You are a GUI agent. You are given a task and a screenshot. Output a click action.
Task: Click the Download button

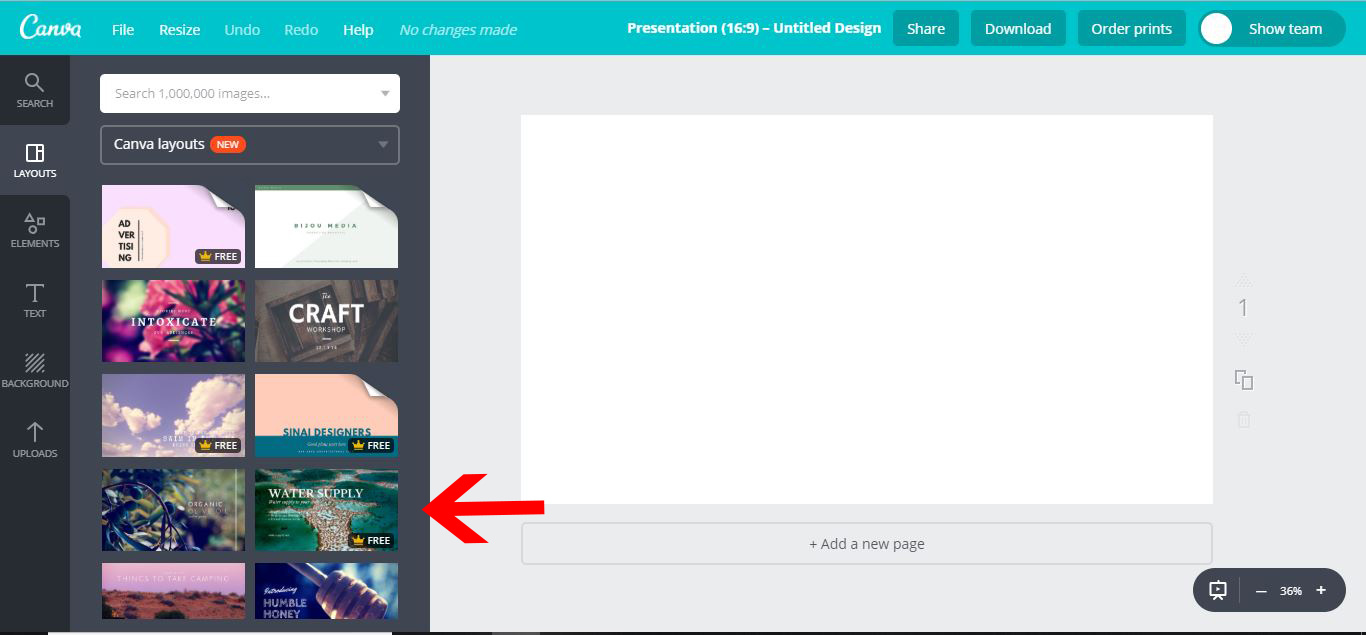tap(1018, 28)
